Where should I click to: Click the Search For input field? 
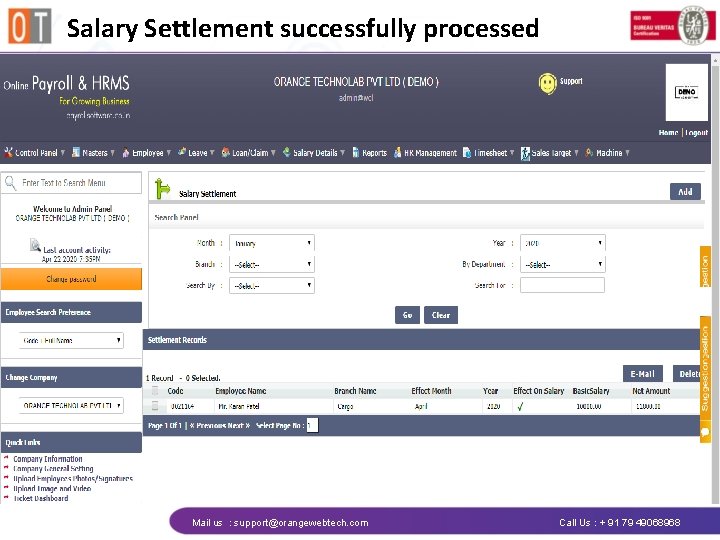[562, 285]
